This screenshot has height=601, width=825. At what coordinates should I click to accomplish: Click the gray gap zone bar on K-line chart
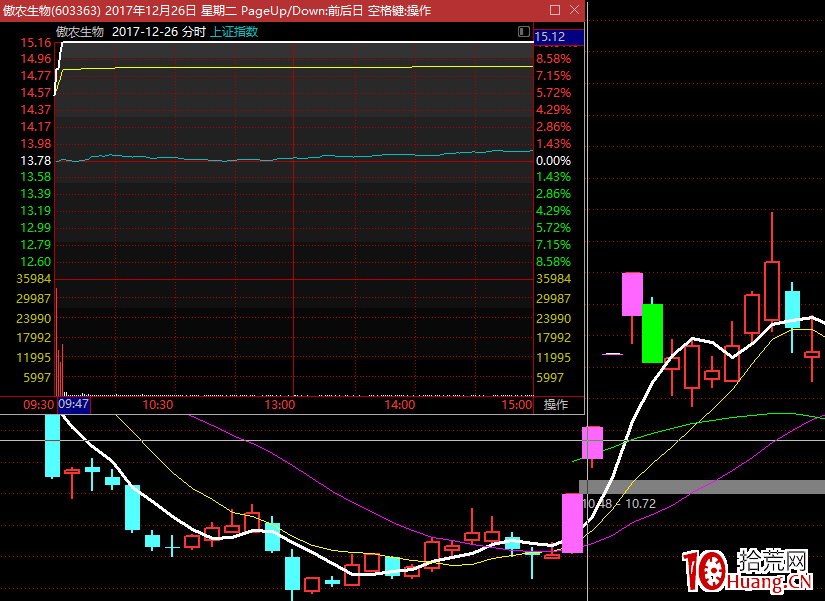702,487
